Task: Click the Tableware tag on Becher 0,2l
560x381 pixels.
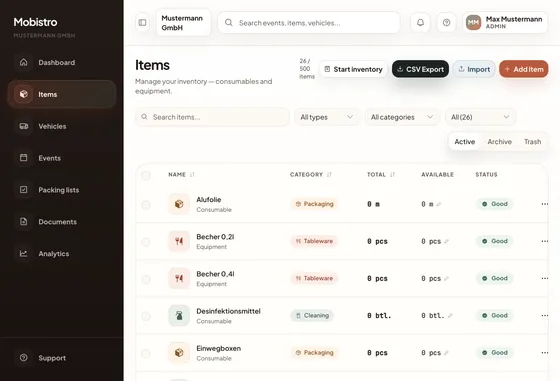Action: (314, 241)
